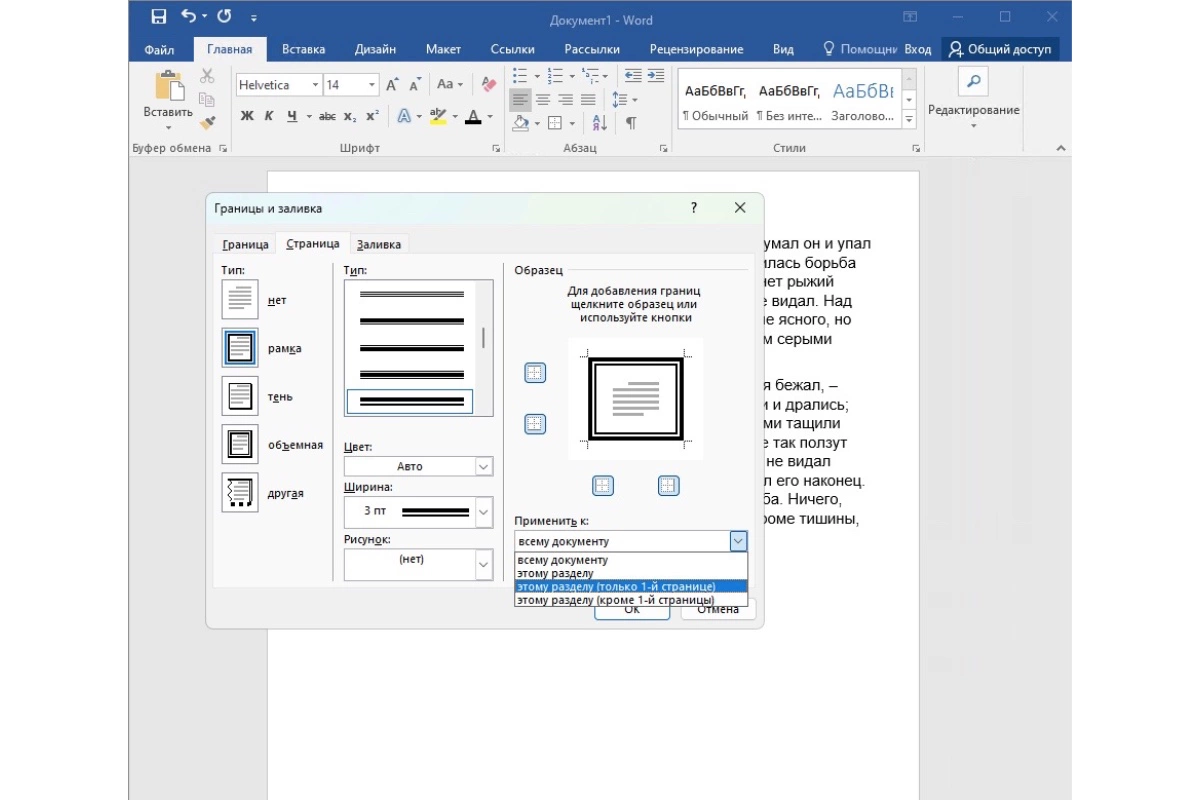Redo the last action
The height and width of the screenshot is (800, 1200).
(x=224, y=17)
